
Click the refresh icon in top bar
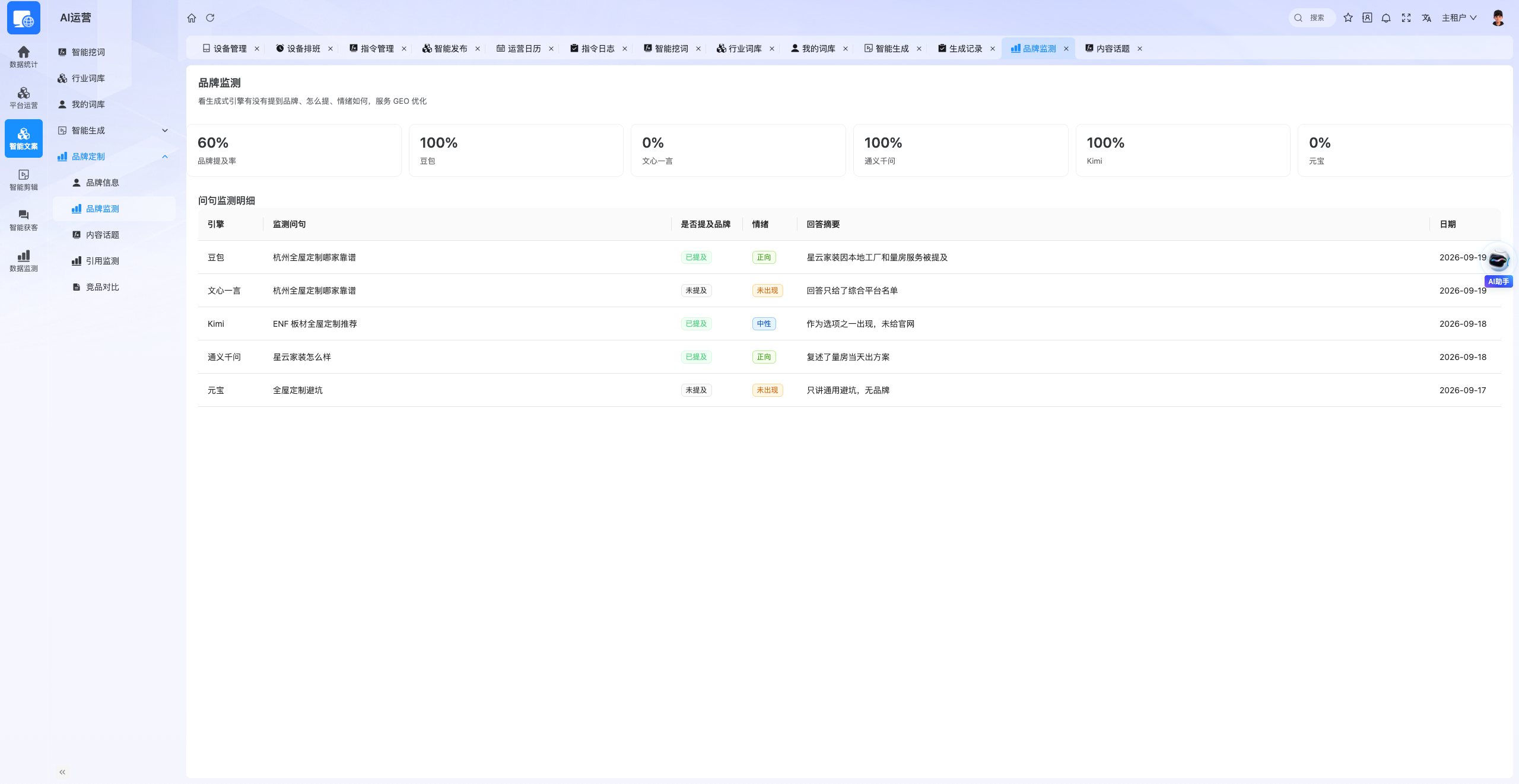[210, 18]
